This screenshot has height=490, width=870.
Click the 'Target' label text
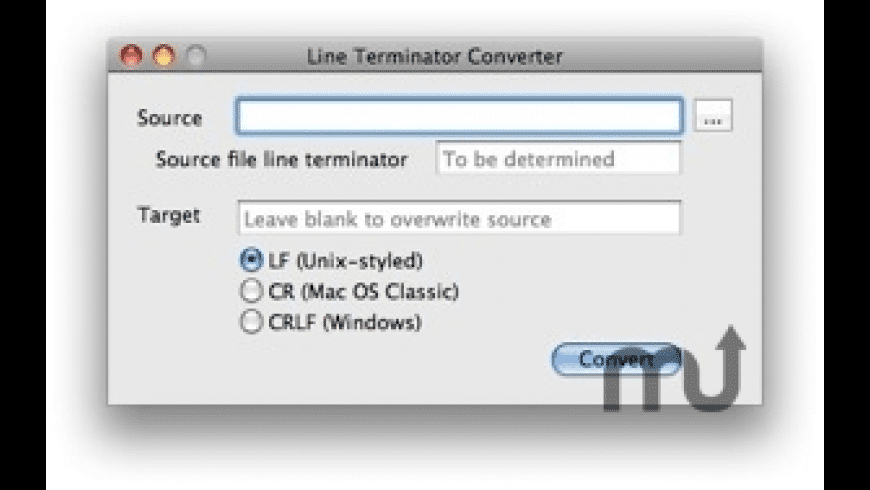pos(169,215)
